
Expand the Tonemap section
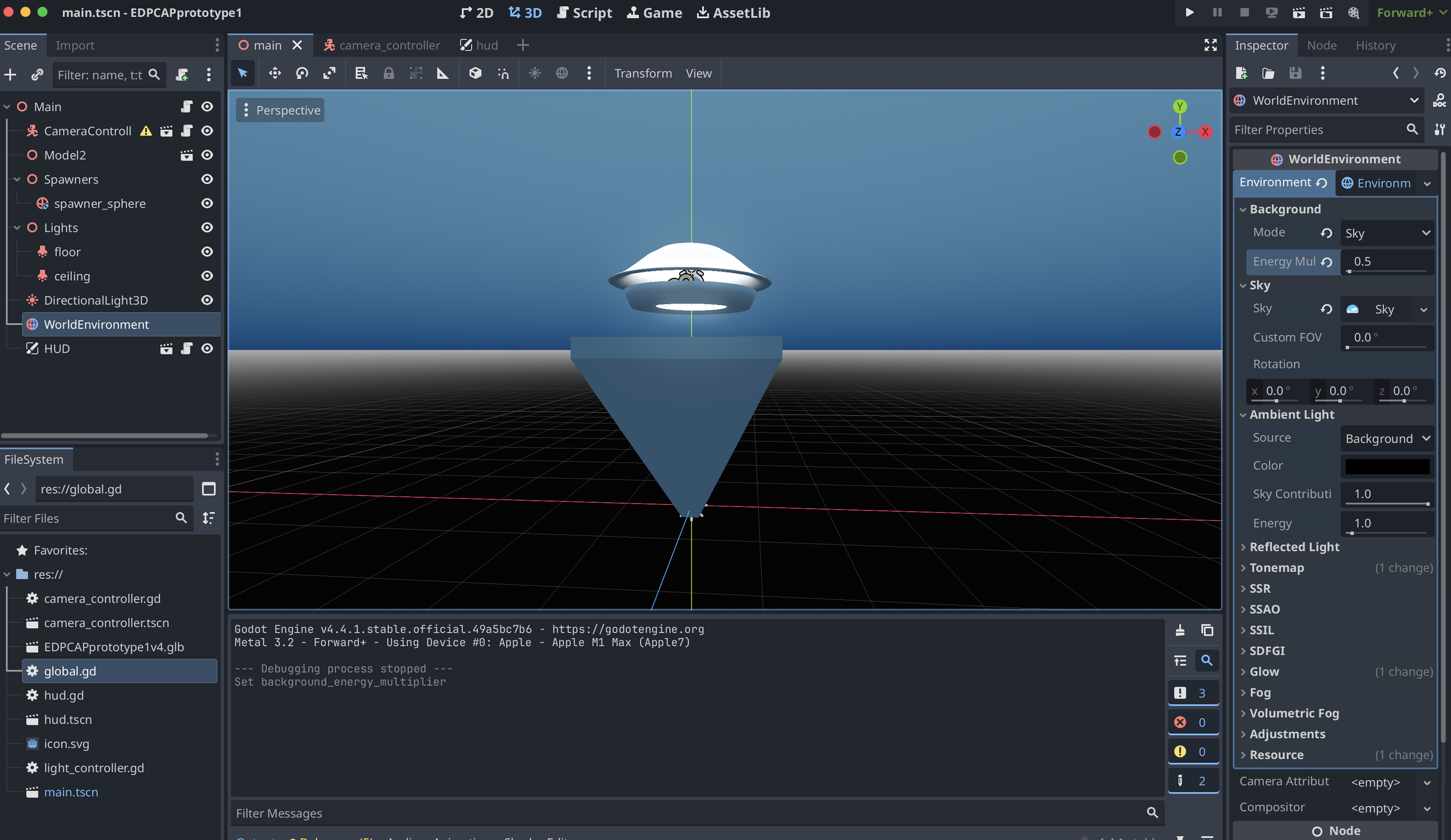[x=1276, y=568]
